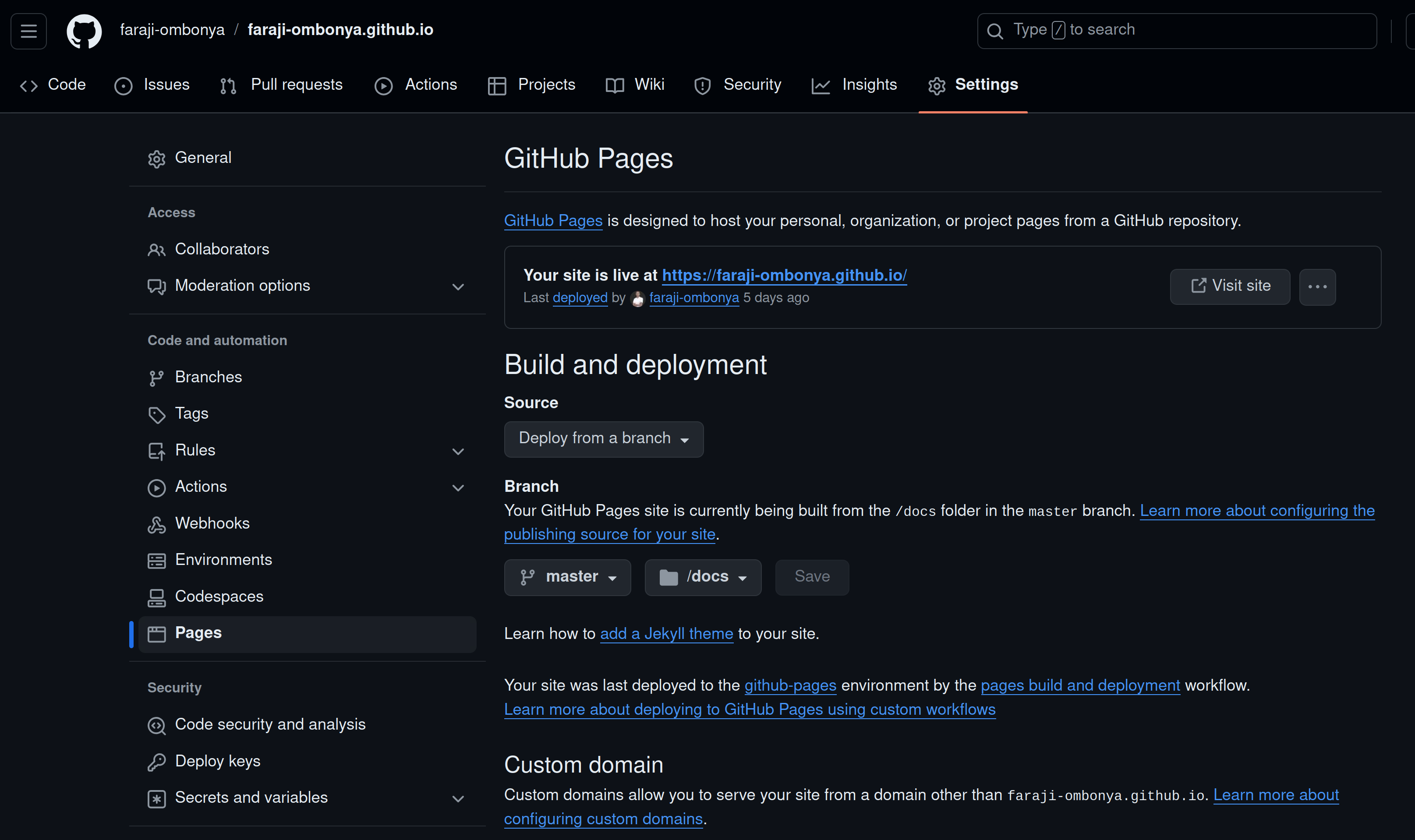This screenshot has width=1415, height=840.
Task: Click the GitHub home logo icon
Action: click(x=84, y=31)
